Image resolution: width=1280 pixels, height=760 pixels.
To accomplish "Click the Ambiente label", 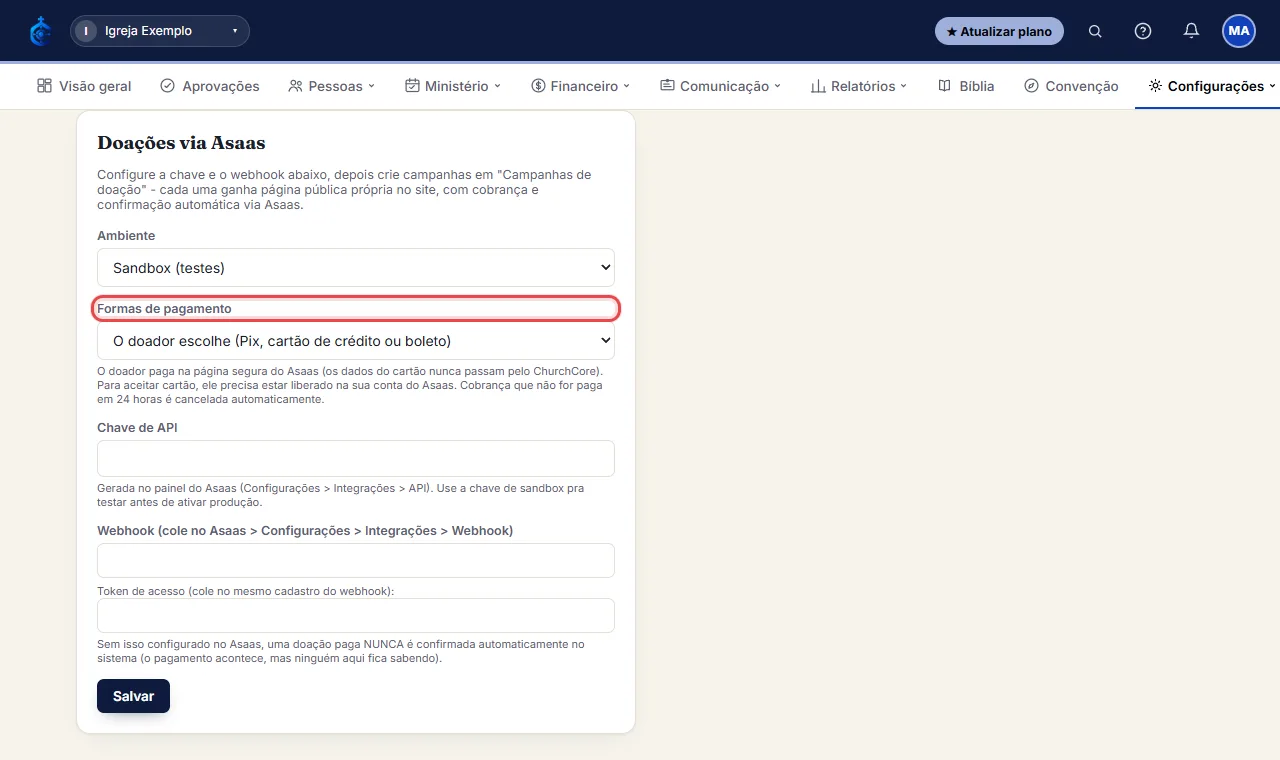I will (126, 236).
